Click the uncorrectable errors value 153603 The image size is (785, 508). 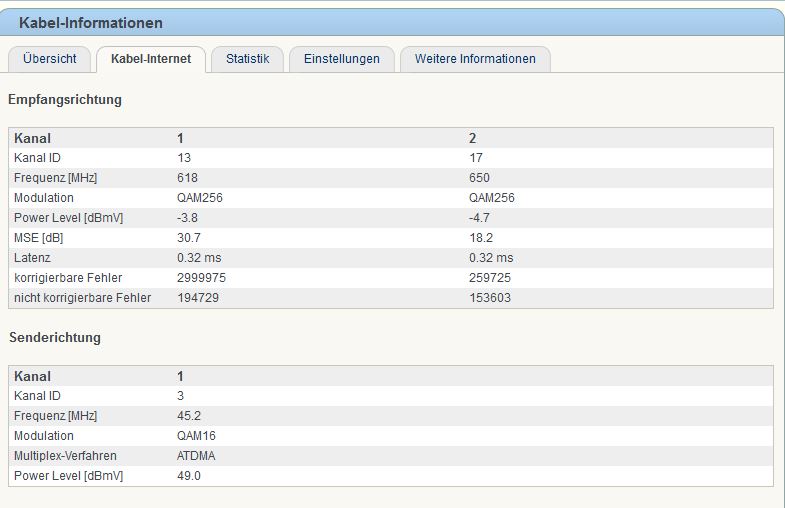490,298
